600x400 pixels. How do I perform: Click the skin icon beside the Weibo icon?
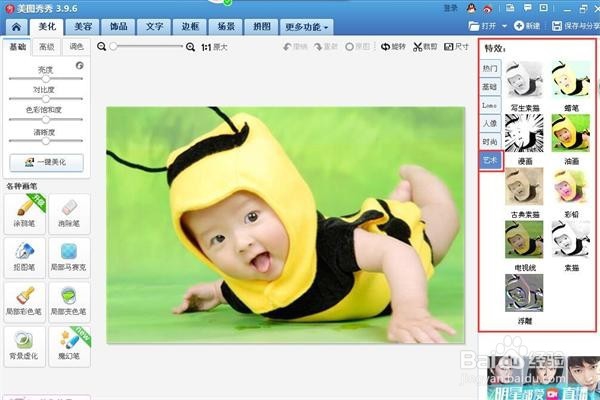pos(510,8)
